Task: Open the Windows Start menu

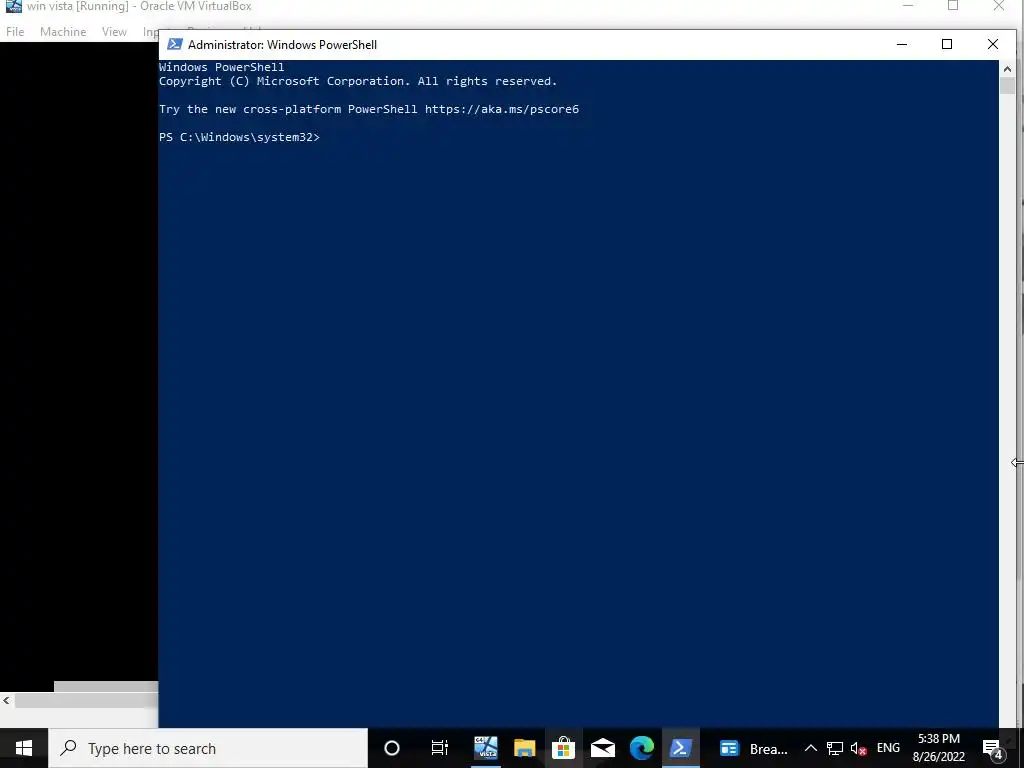Action: pyautogui.click(x=24, y=748)
